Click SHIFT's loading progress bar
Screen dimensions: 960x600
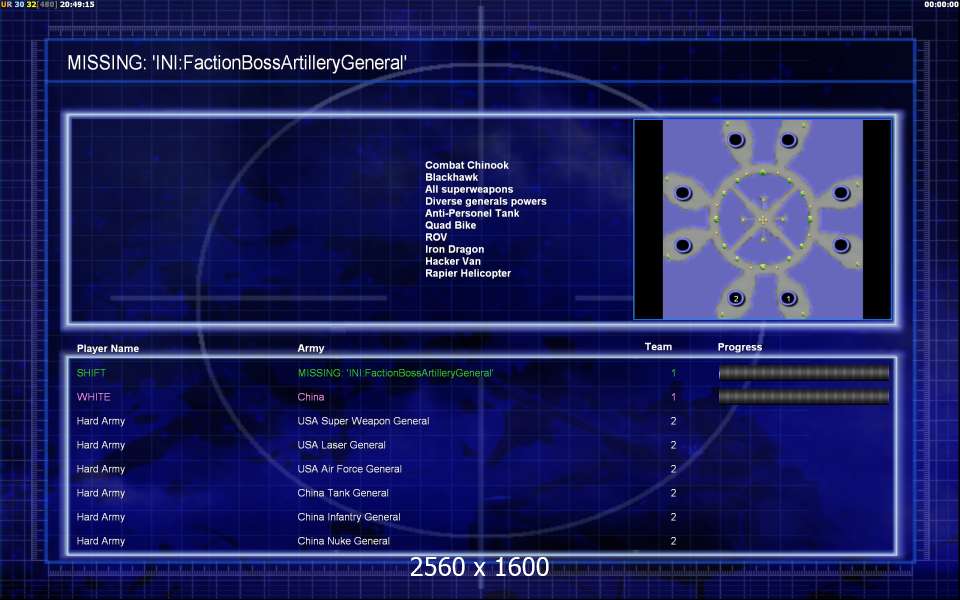pos(803,372)
